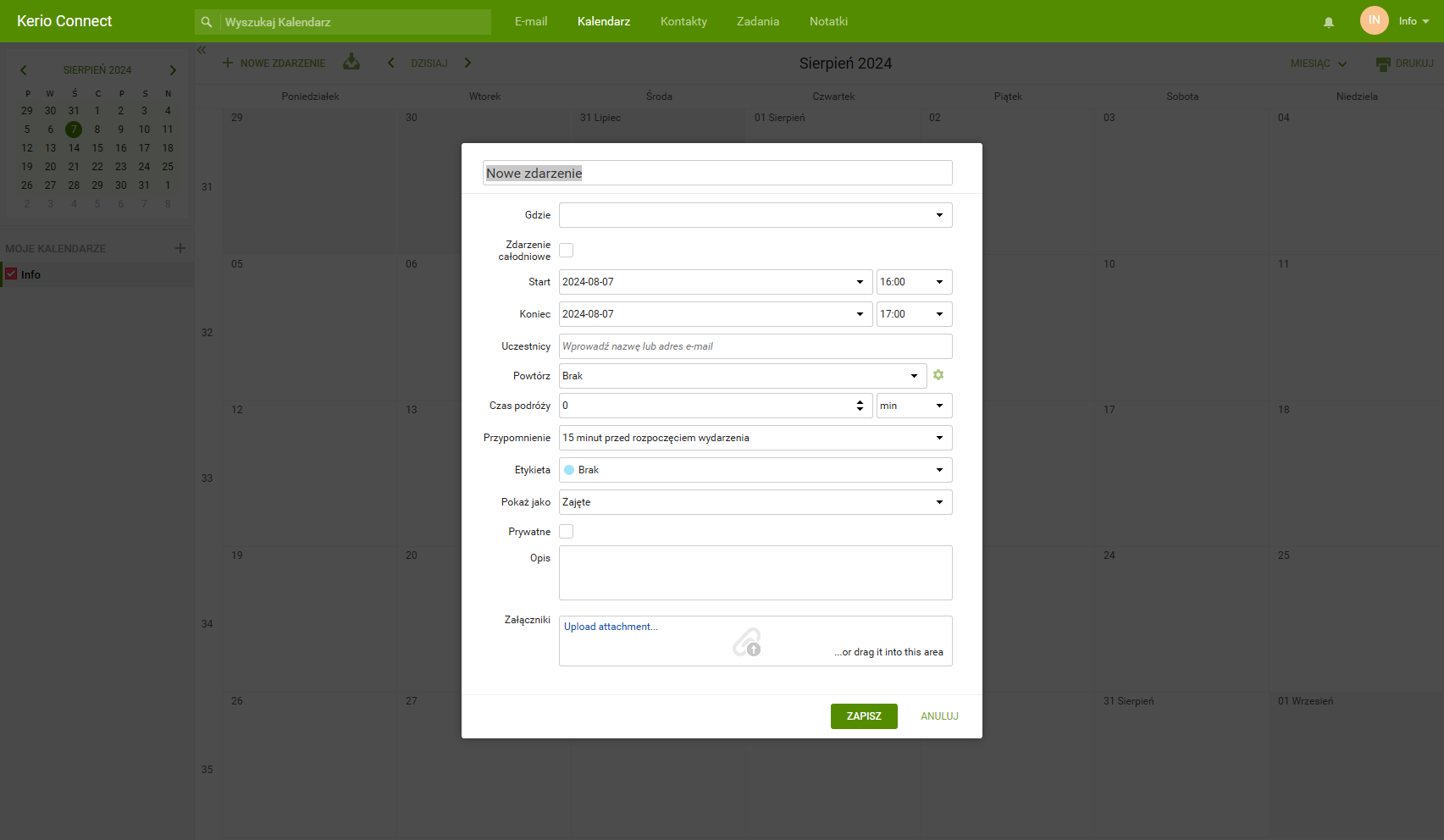The height and width of the screenshot is (840, 1444).
Task: Collapse the sidebar with double-chevron icon
Action: 202,50
